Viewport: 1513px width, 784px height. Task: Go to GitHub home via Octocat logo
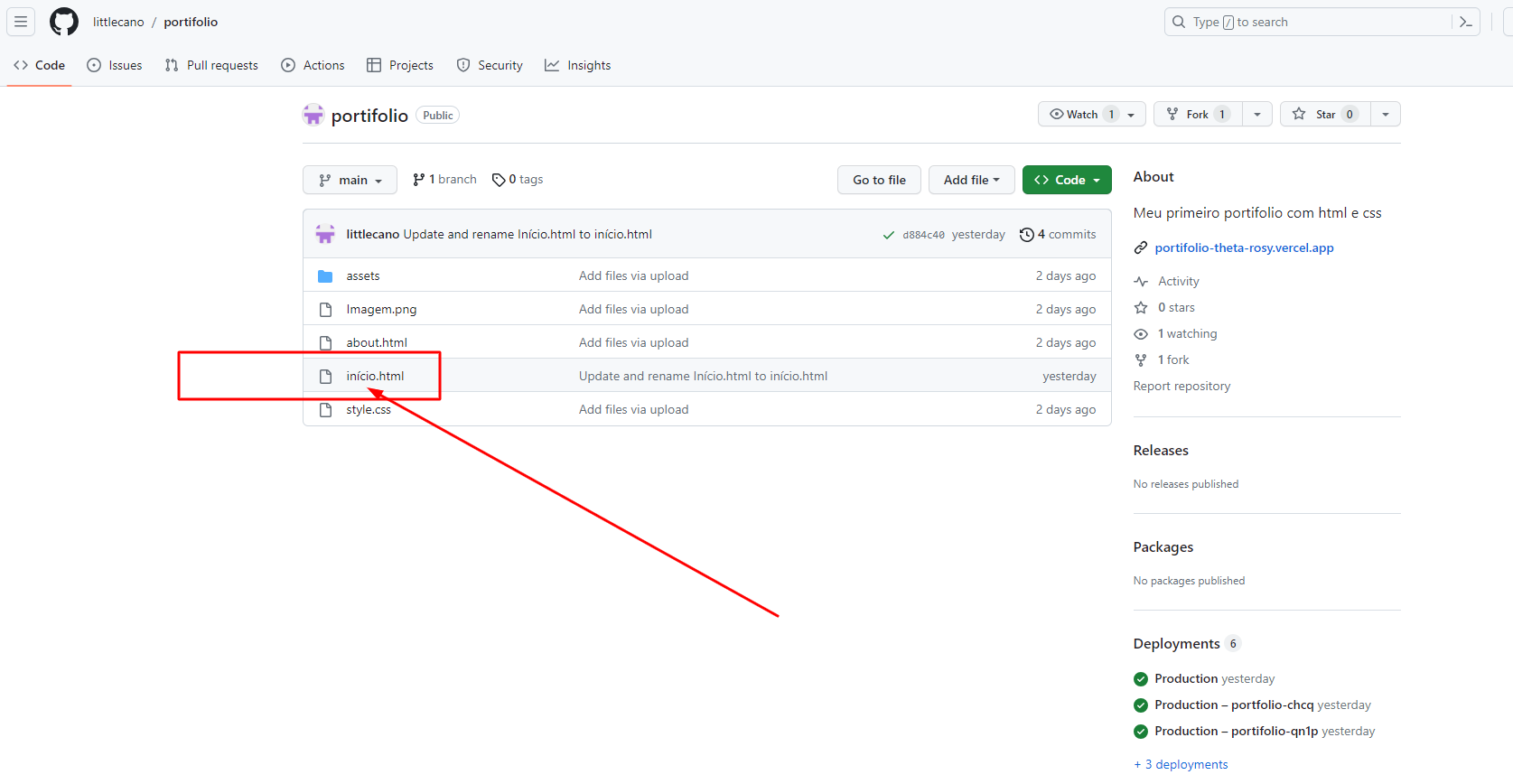point(64,22)
